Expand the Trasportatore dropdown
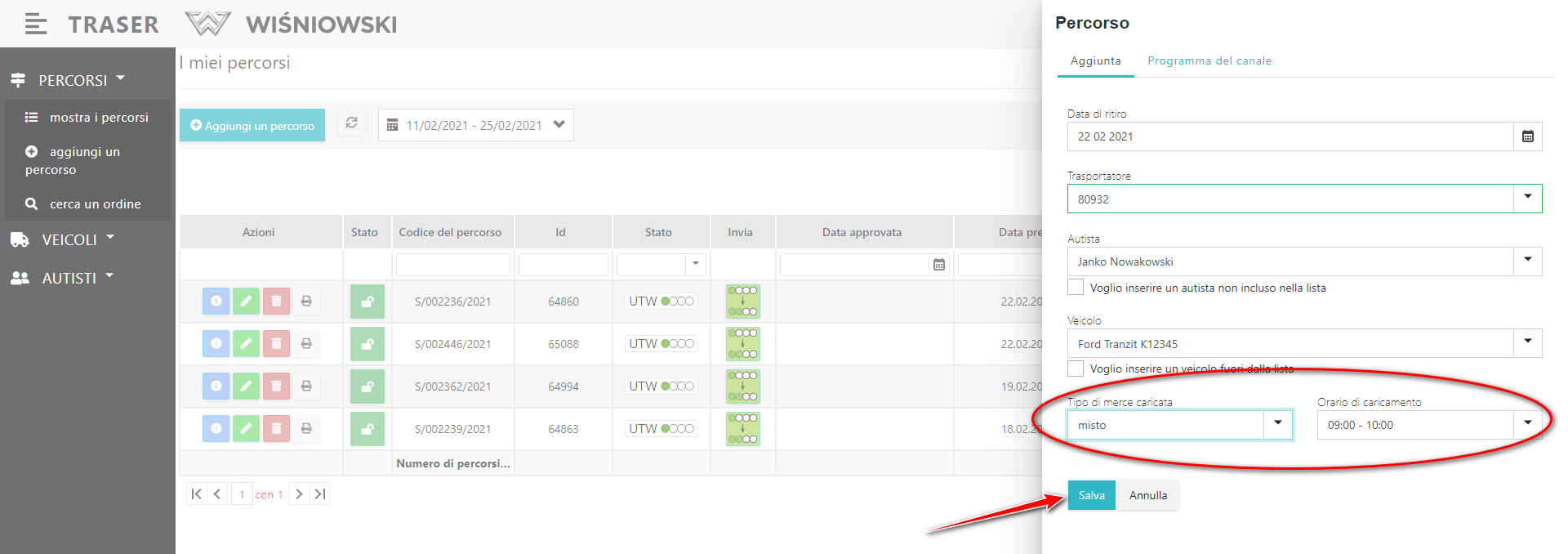Screen dimensions: 1568x554 [x=1527, y=199]
